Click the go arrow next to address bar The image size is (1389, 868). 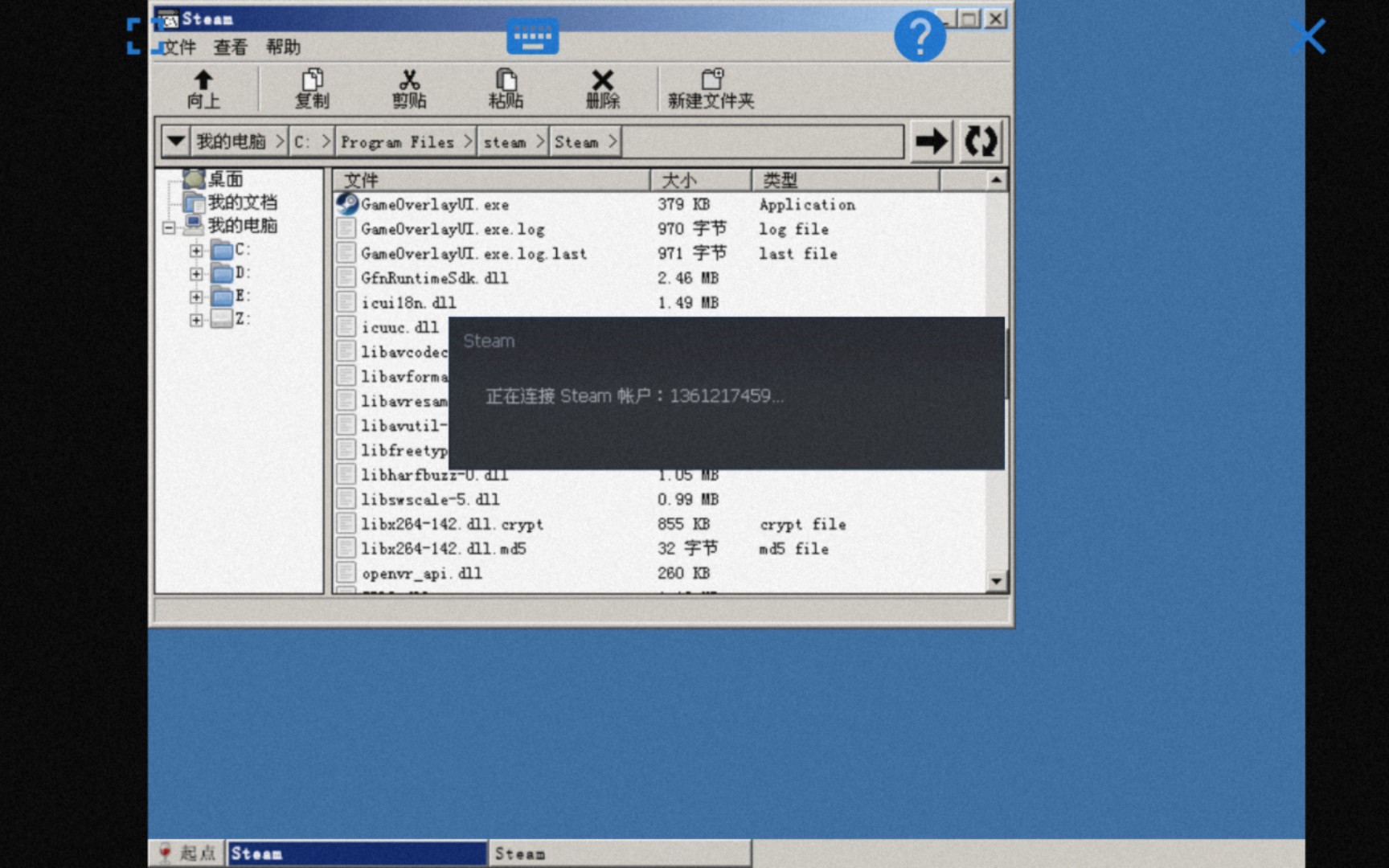tap(932, 141)
